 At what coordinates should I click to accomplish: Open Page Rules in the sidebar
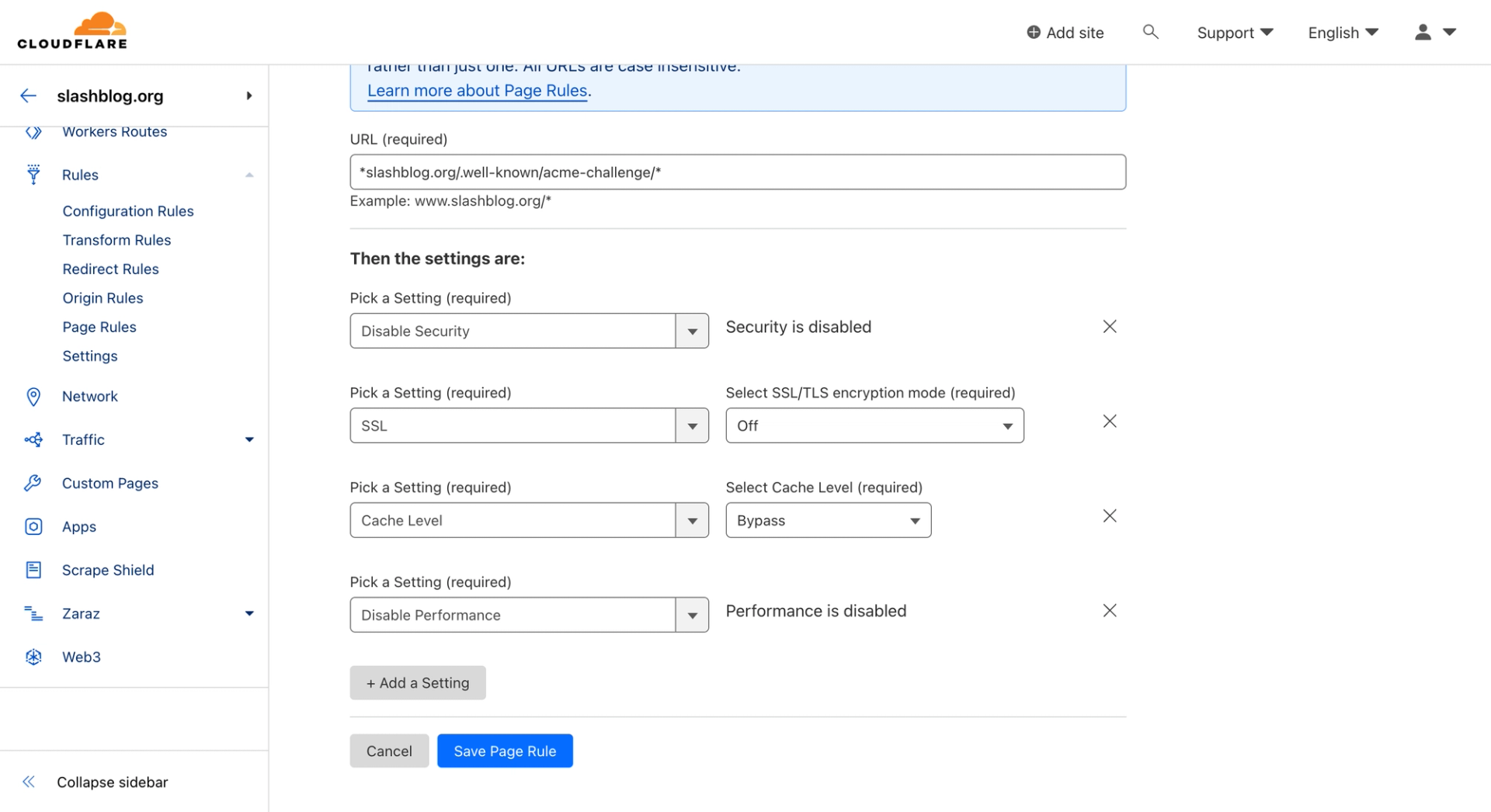click(99, 327)
